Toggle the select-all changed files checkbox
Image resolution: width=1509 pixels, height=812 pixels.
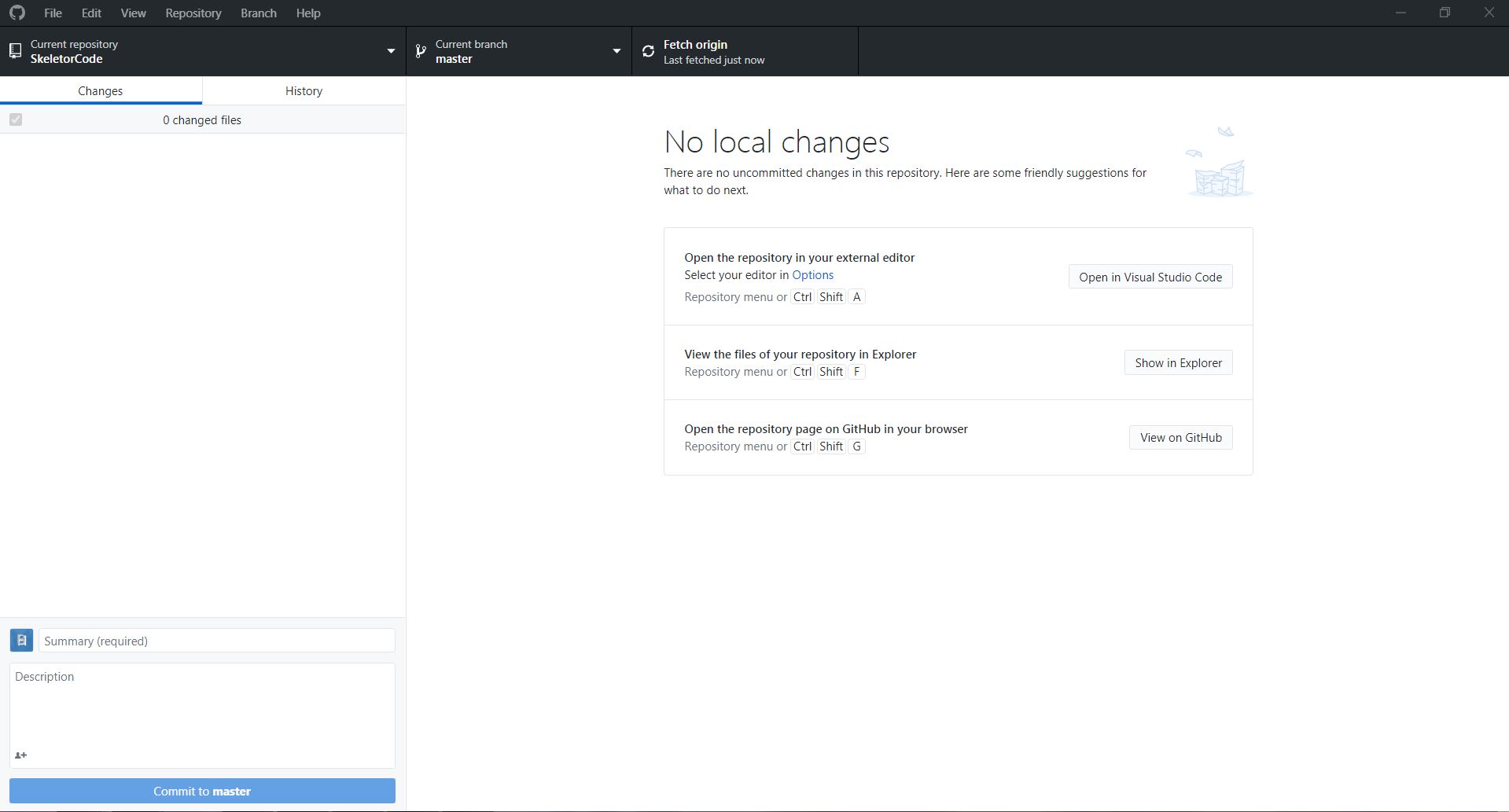15,119
